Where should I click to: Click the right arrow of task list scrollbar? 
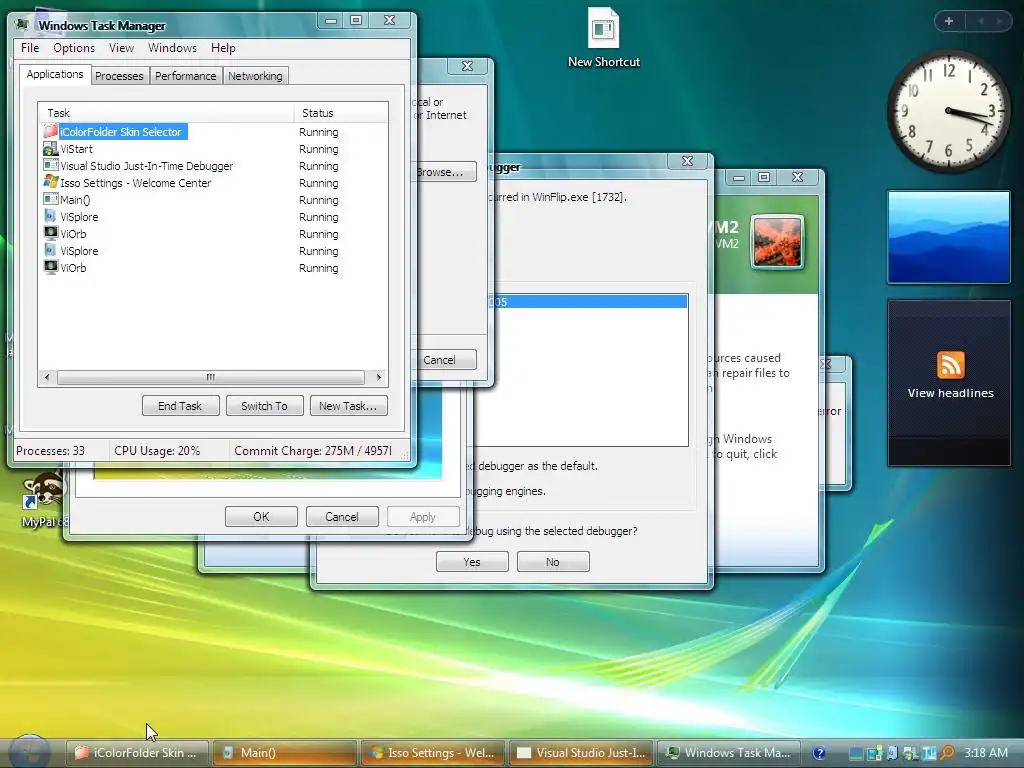379,377
